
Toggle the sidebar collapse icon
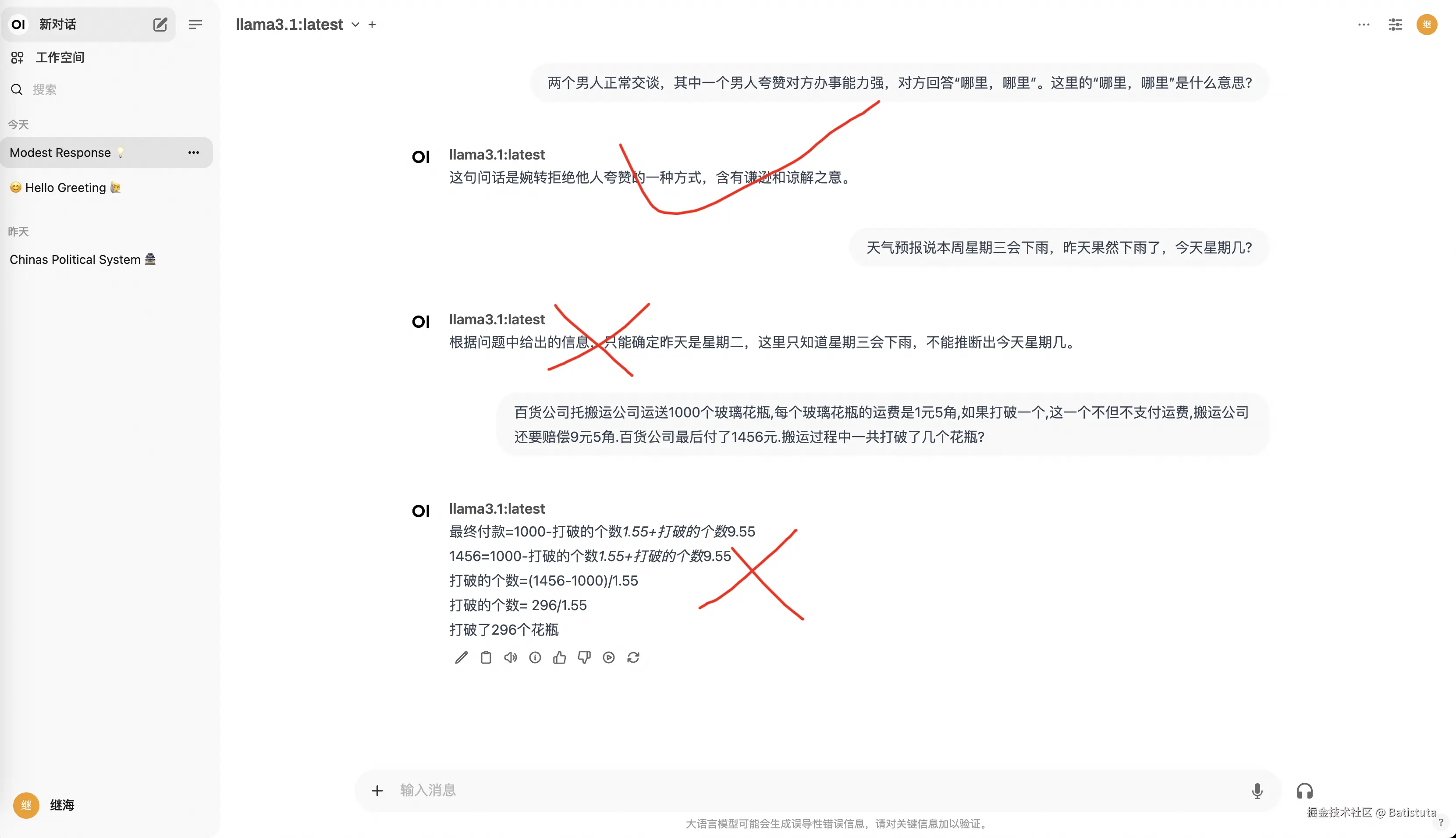coord(195,24)
